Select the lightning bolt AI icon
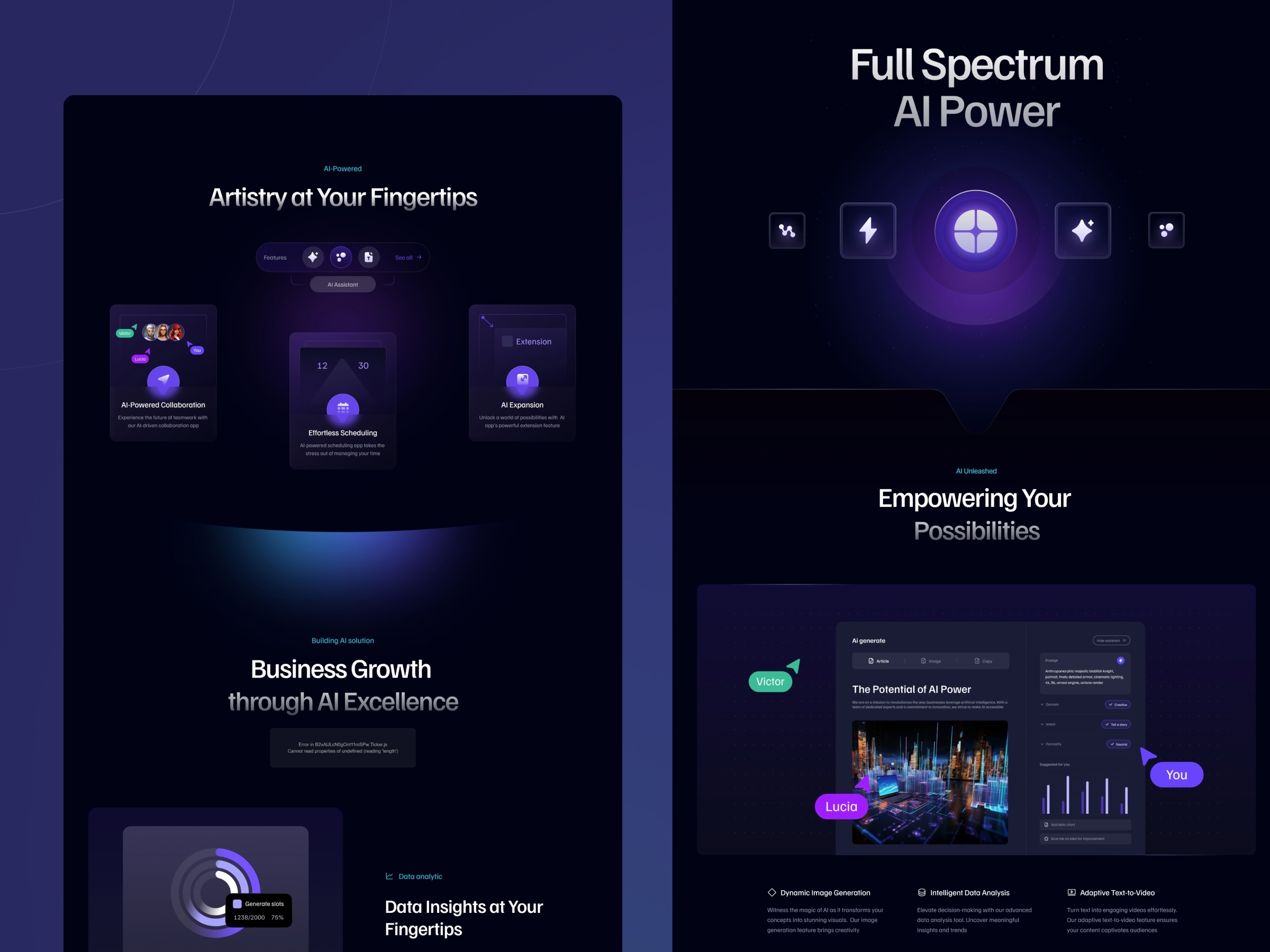 tap(866, 231)
